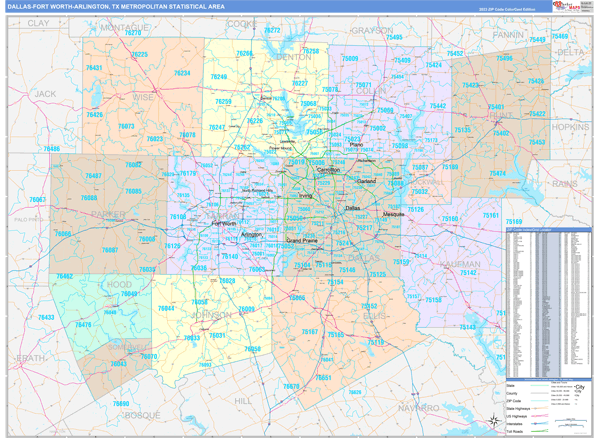Click the Arlington city label
Image resolution: width=600 pixels, height=439 pixels.
(x=251, y=234)
